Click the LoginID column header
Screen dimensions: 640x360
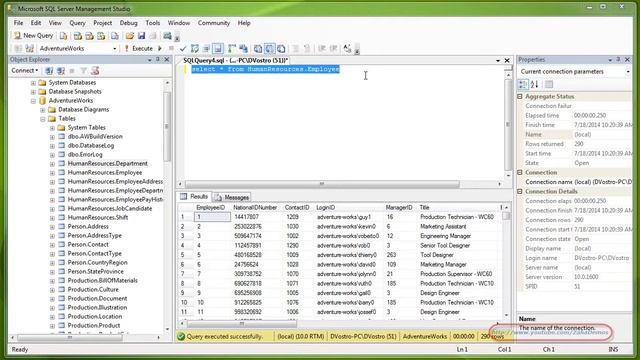(x=348, y=207)
